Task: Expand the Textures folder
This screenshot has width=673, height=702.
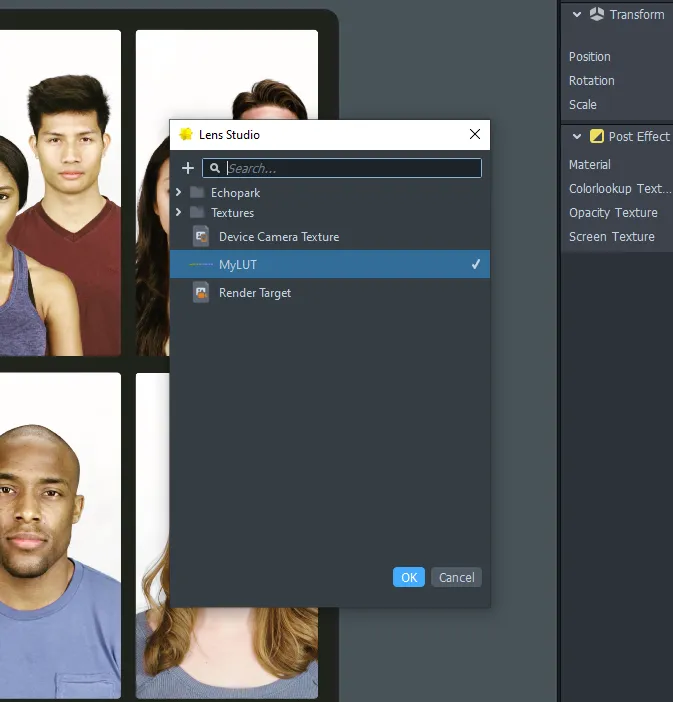Action: pyautogui.click(x=179, y=212)
